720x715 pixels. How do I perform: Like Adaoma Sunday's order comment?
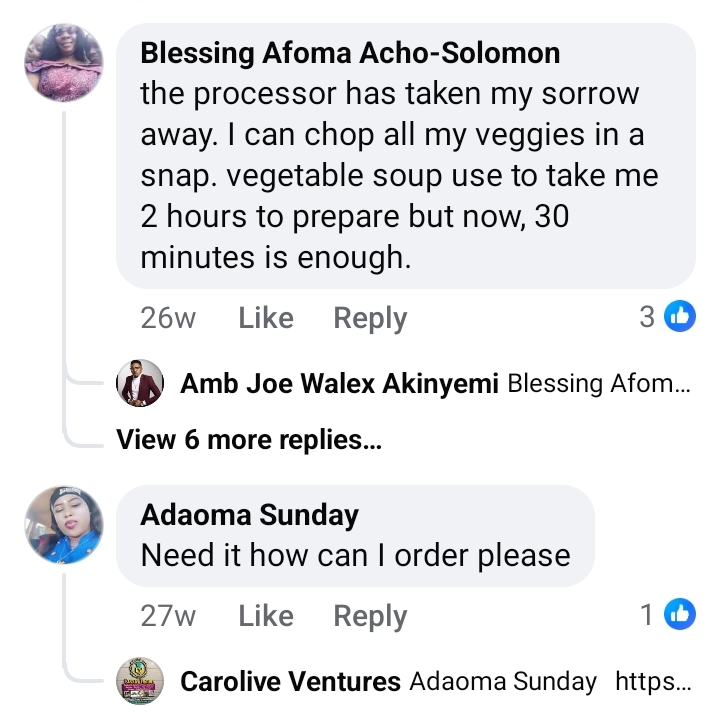pos(265,616)
